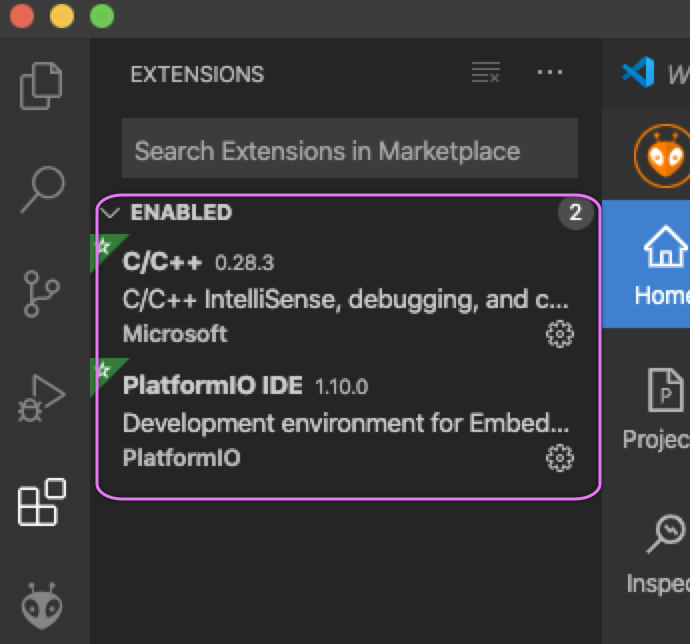Open the Extensions panel more actions menu
This screenshot has width=690, height=644.
(550, 73)
